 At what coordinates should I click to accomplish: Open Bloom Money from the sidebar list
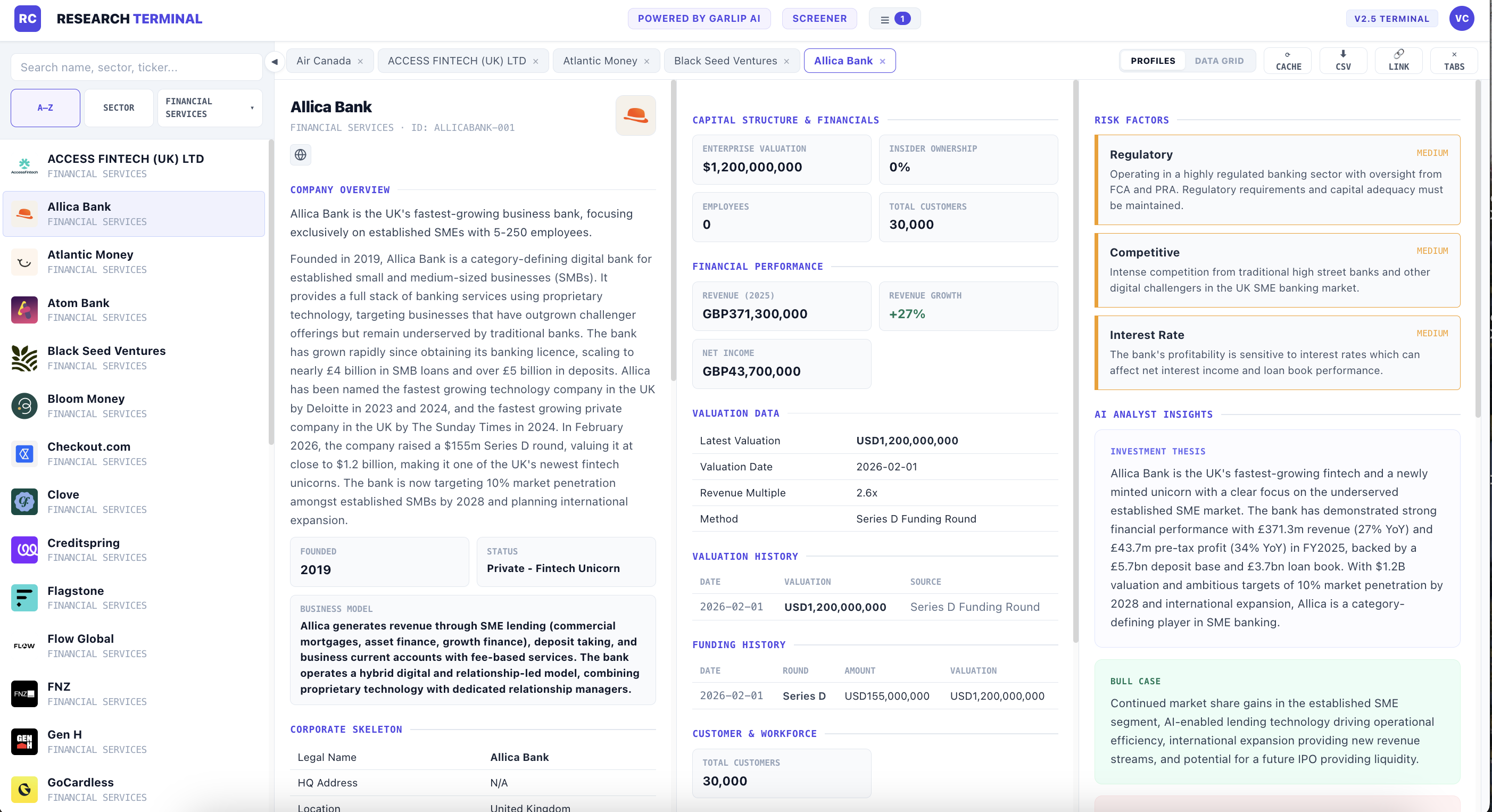(x=134, y=406)
